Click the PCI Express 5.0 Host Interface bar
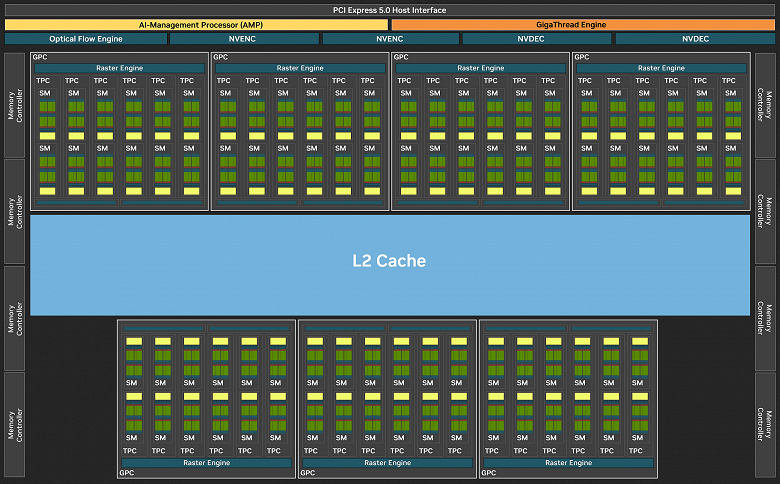 (390, 10)
